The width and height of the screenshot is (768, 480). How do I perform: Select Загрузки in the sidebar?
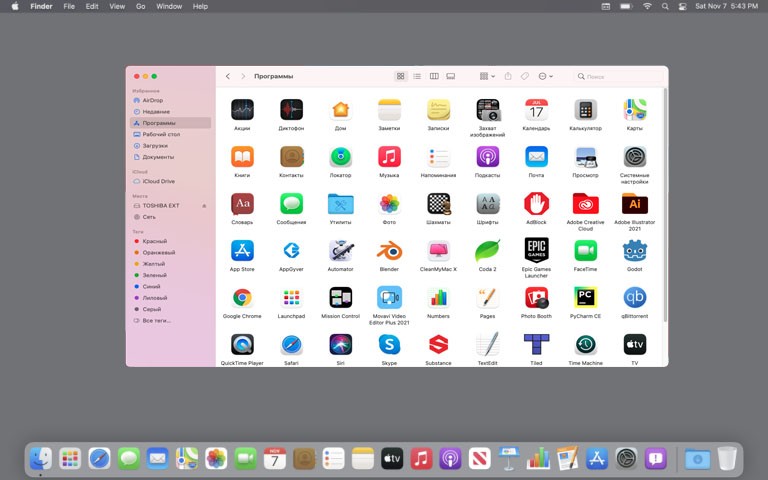tap(170, 146)
